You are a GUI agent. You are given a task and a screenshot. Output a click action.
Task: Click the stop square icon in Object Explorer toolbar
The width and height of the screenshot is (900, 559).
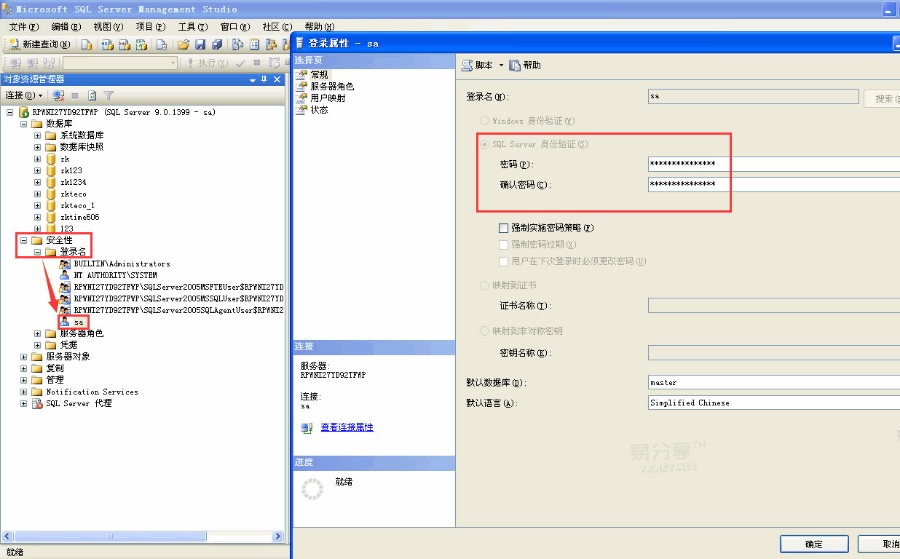[x=75, y=95]
